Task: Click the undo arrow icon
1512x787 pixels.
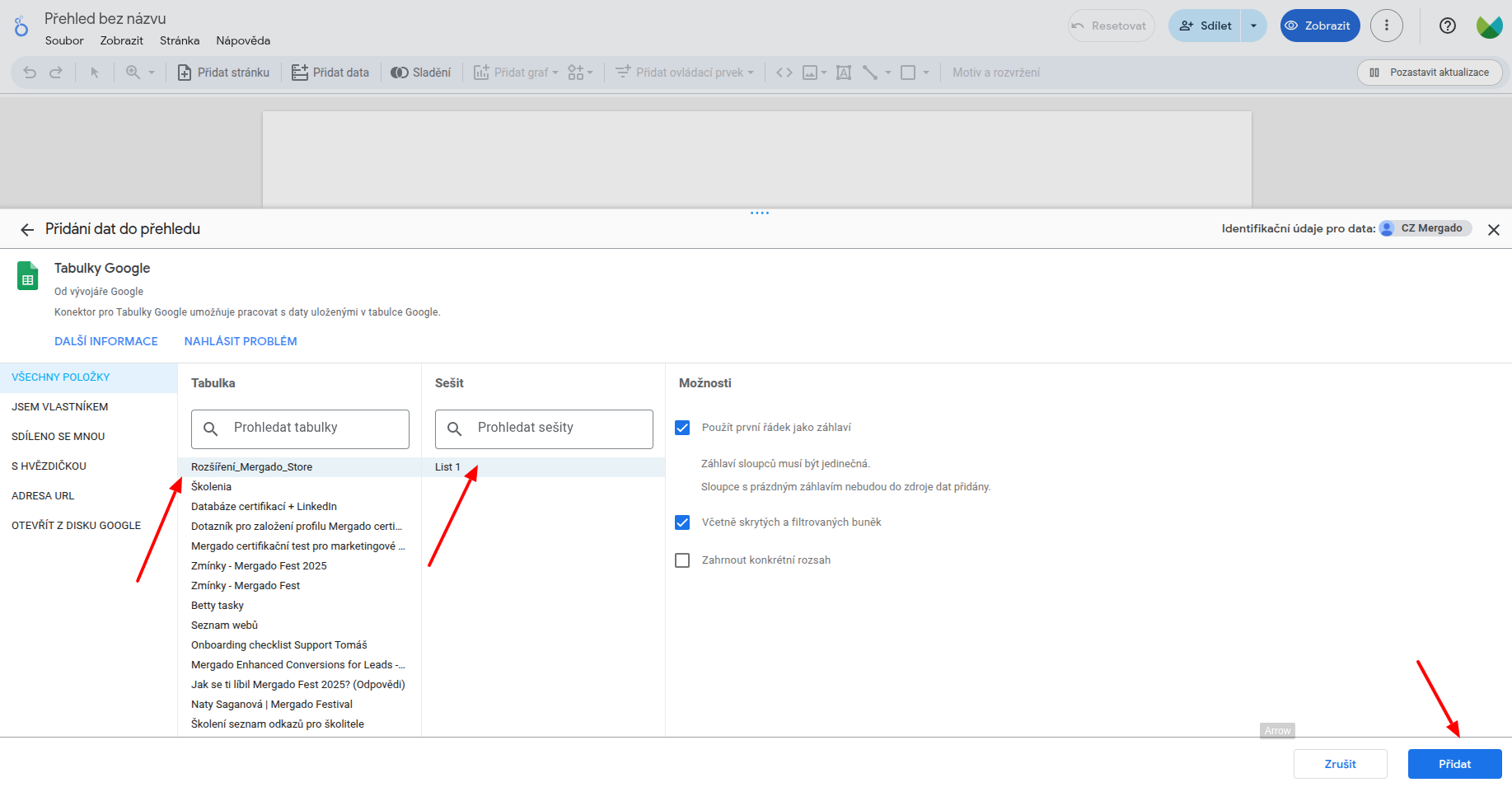Action: [x=30, y=73]
